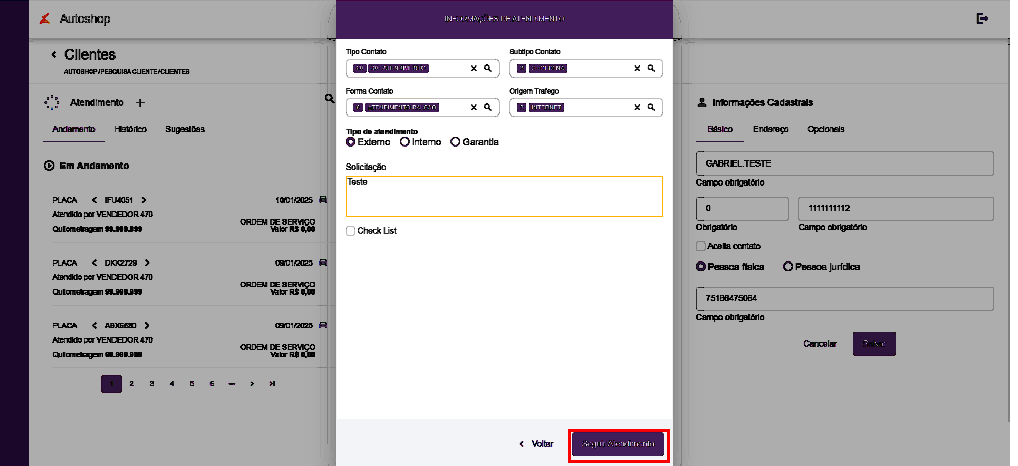Click the 75186475064 document field

point(845,299)
